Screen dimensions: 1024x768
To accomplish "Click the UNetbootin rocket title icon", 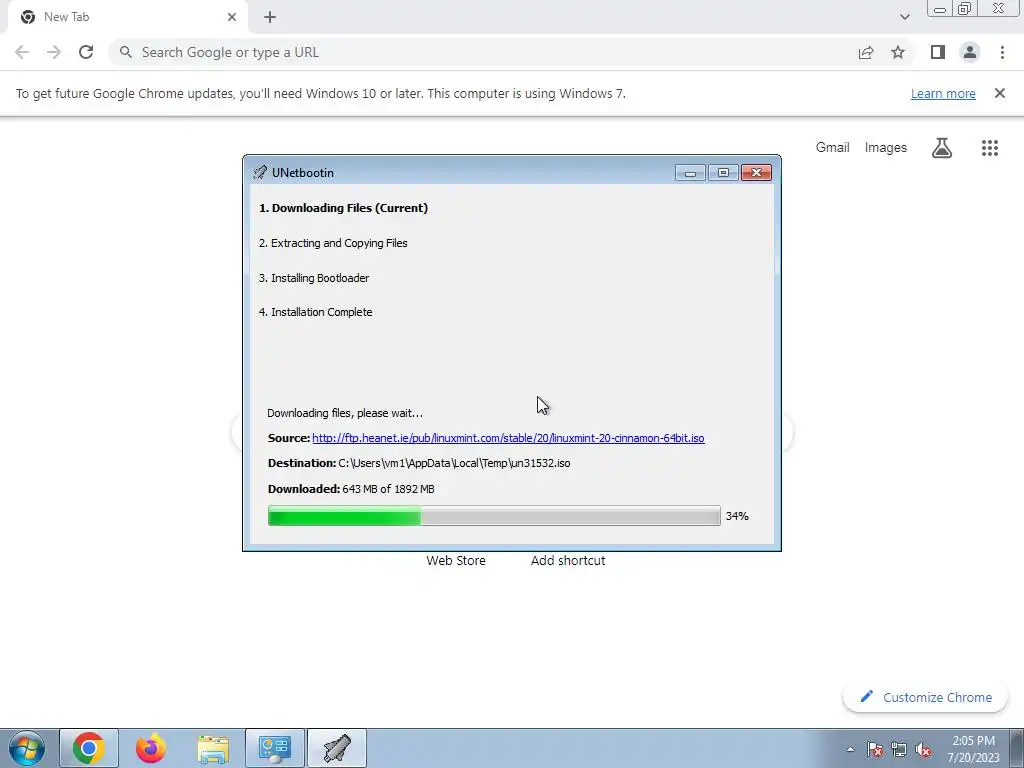I will click(x=260, y=172).
